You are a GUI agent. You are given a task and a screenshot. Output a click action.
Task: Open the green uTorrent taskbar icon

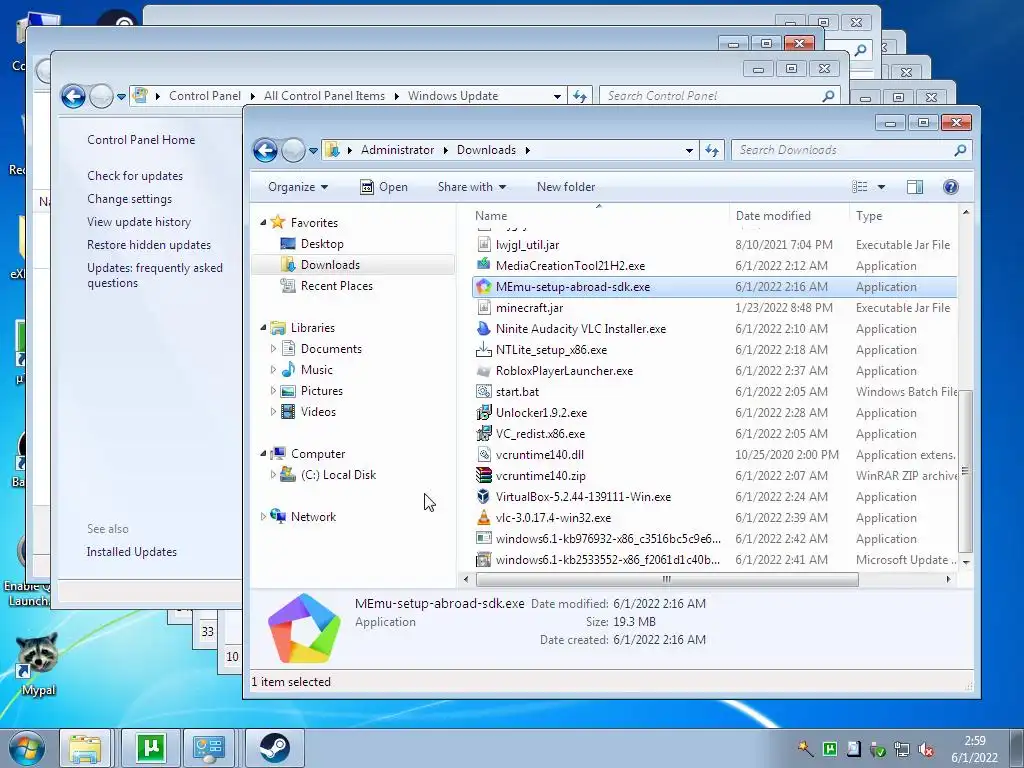[x=151, y=748]
